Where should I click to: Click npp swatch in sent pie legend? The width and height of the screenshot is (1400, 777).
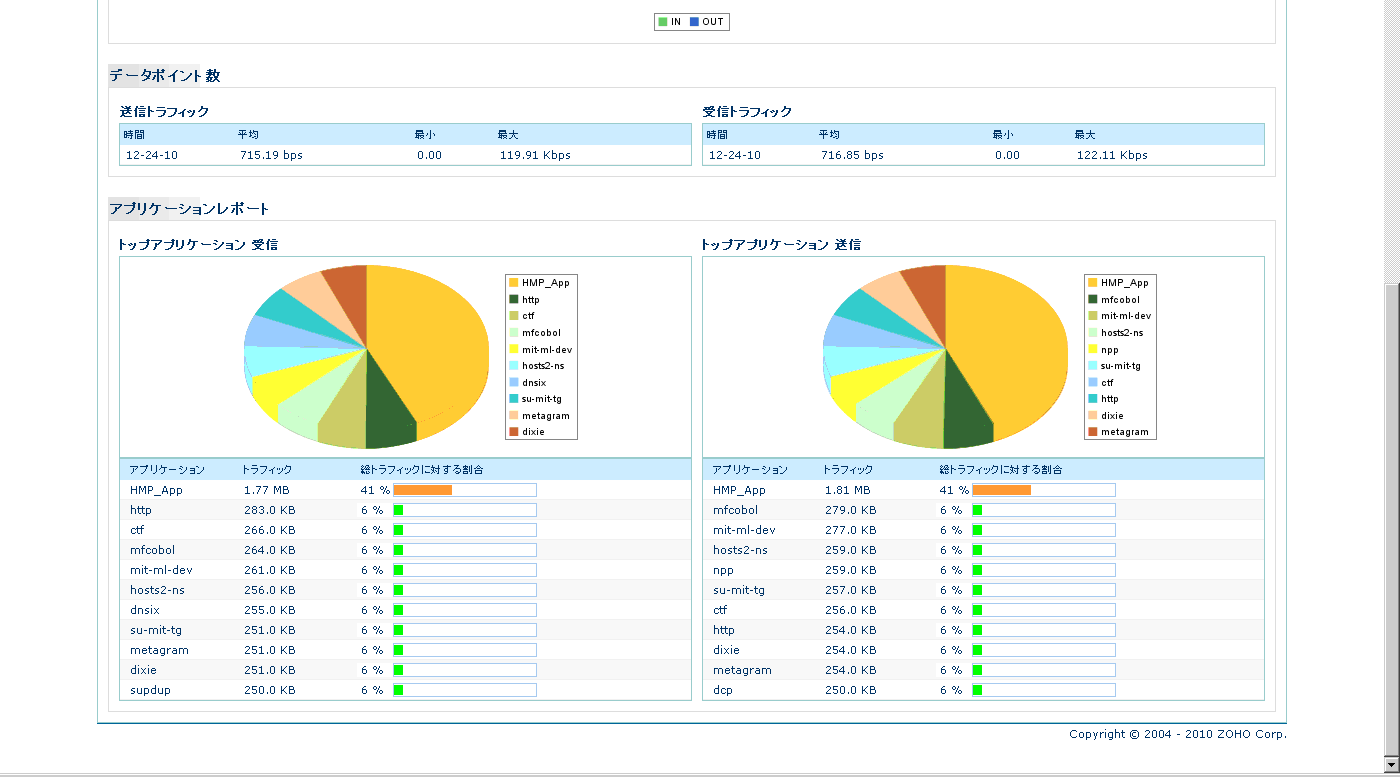pyautogui.click(x=1093, y=349)
